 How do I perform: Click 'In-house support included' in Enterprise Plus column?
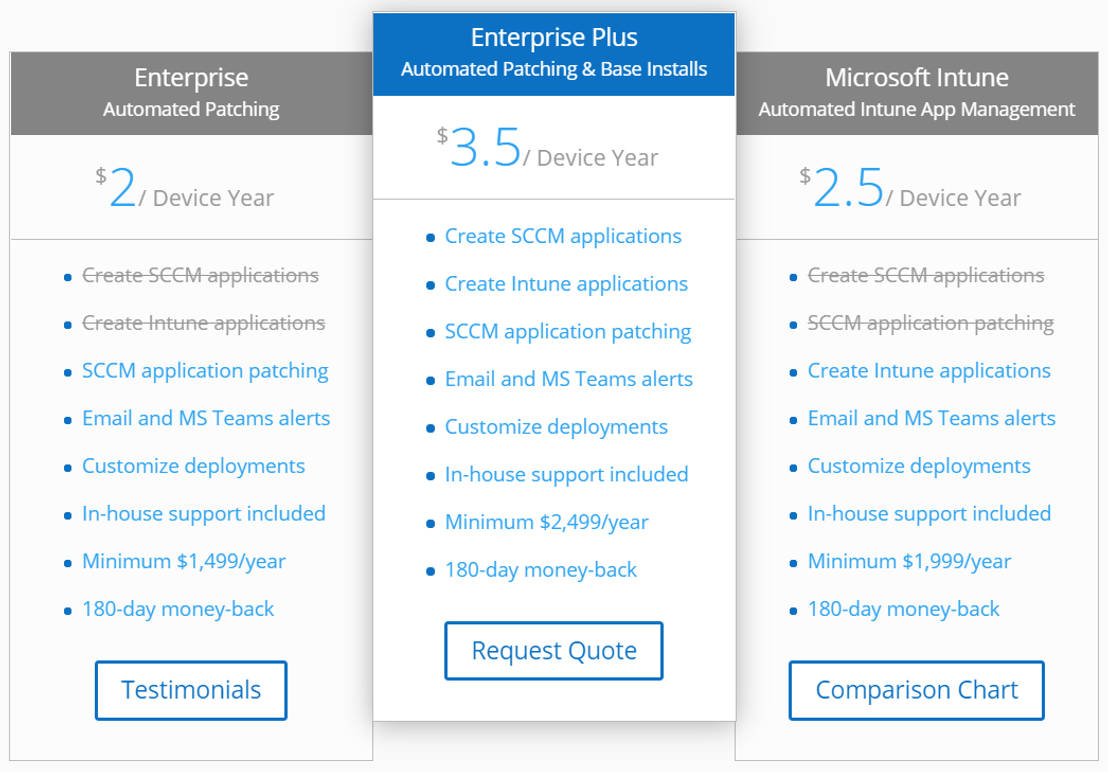566,474
